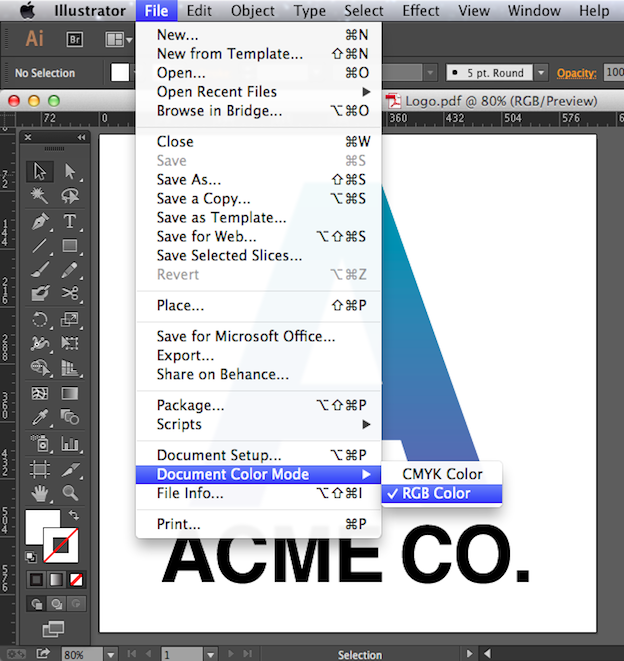
Task: Select the Magic Wand tool
Action: [40, 196]
